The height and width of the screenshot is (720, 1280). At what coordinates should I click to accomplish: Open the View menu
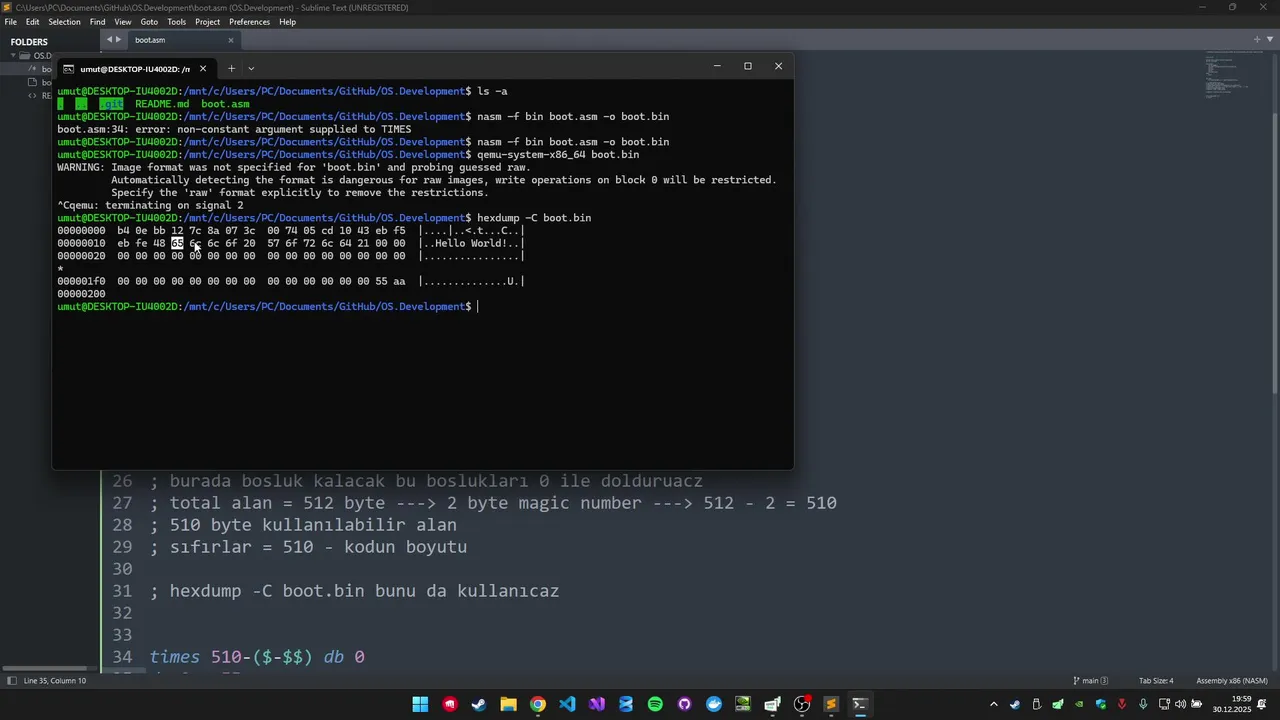click(x=123, y=22)
